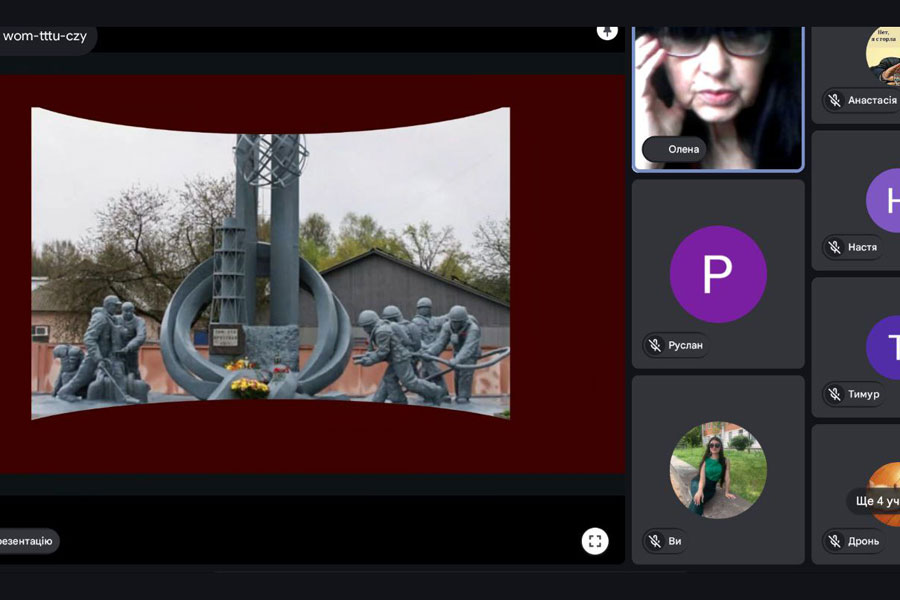Select Тимур's purple avatar circle
Screen dimensions: 900x600
pos(884,347)
